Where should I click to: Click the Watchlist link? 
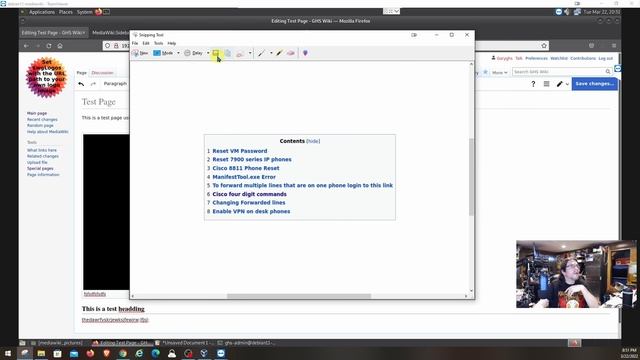[x=559, y=58]
